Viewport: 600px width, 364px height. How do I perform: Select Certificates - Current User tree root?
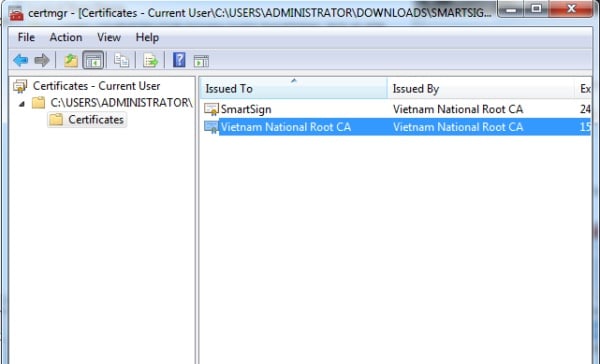pos(96,86)
